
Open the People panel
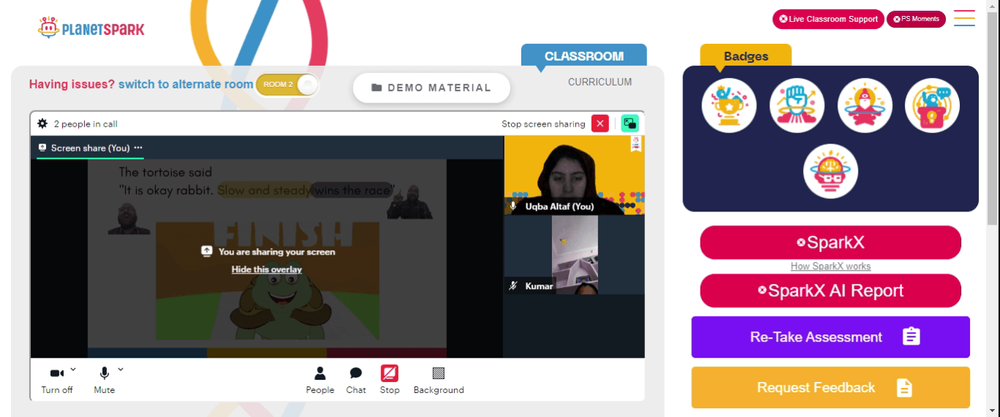click(x=320, y=381)
